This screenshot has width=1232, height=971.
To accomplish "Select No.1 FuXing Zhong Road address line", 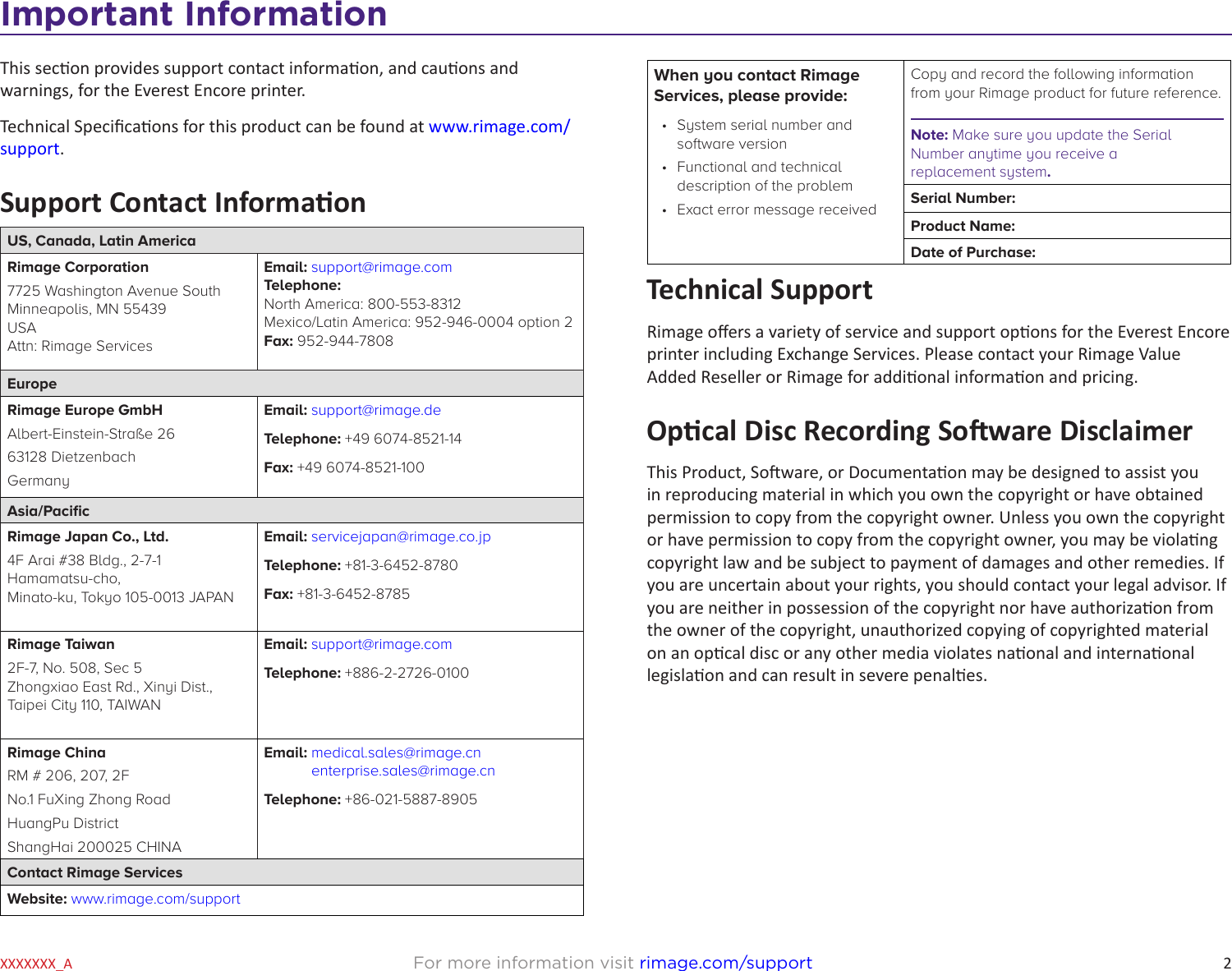I will point(89,799).
